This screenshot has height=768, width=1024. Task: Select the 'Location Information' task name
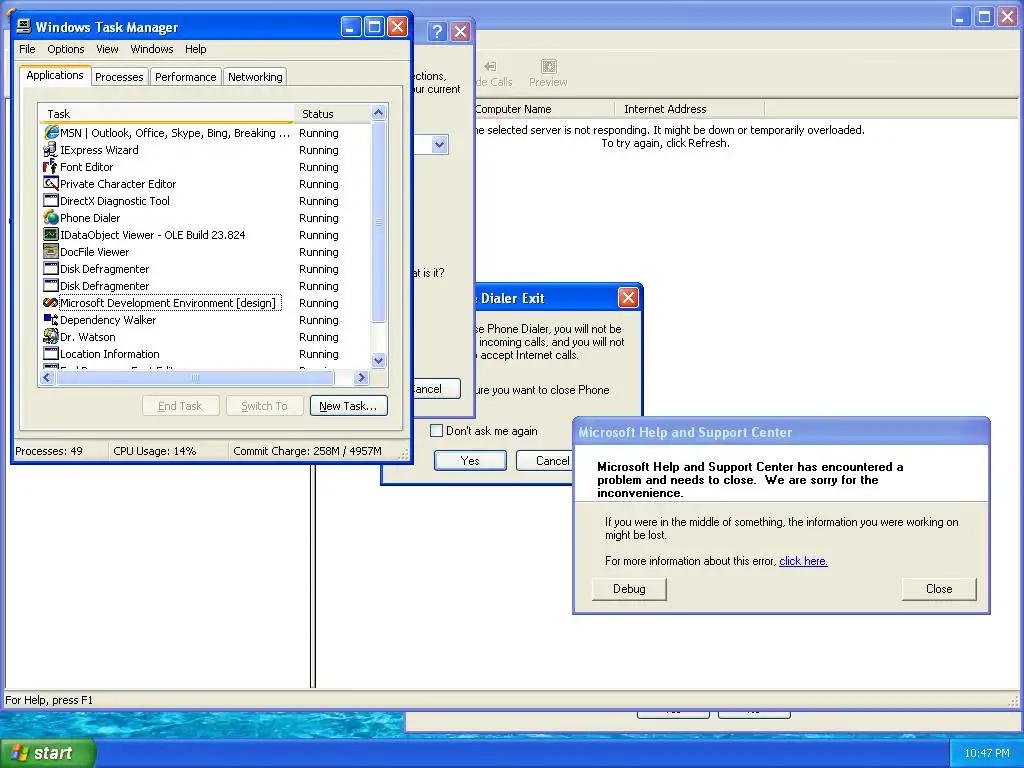click(x=110, y=353)
